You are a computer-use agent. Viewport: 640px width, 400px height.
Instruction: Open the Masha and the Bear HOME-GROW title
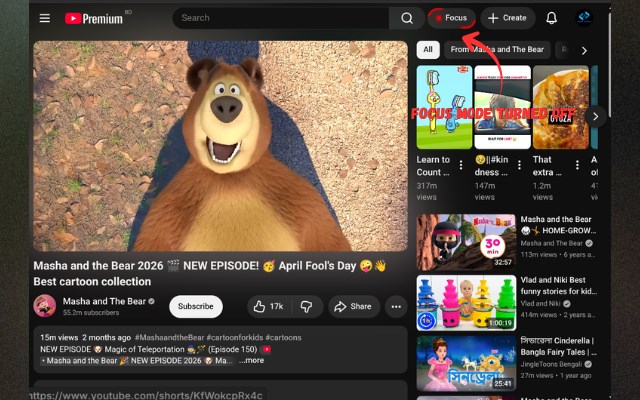(x=558, y=225)
